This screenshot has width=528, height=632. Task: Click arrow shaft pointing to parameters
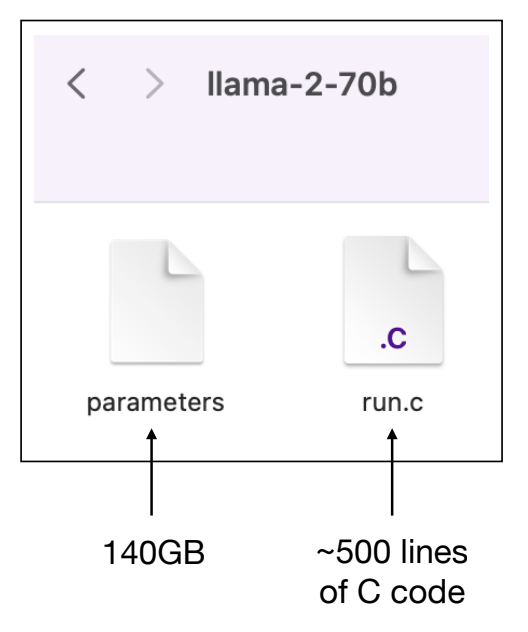pos(152,478)
